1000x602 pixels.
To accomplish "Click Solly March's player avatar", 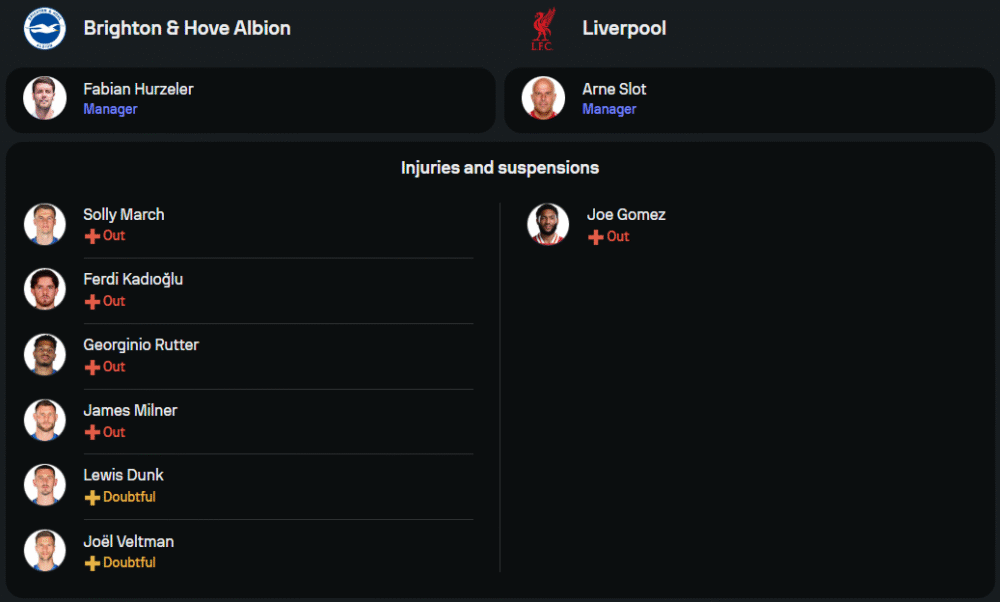I will point(44,224).
